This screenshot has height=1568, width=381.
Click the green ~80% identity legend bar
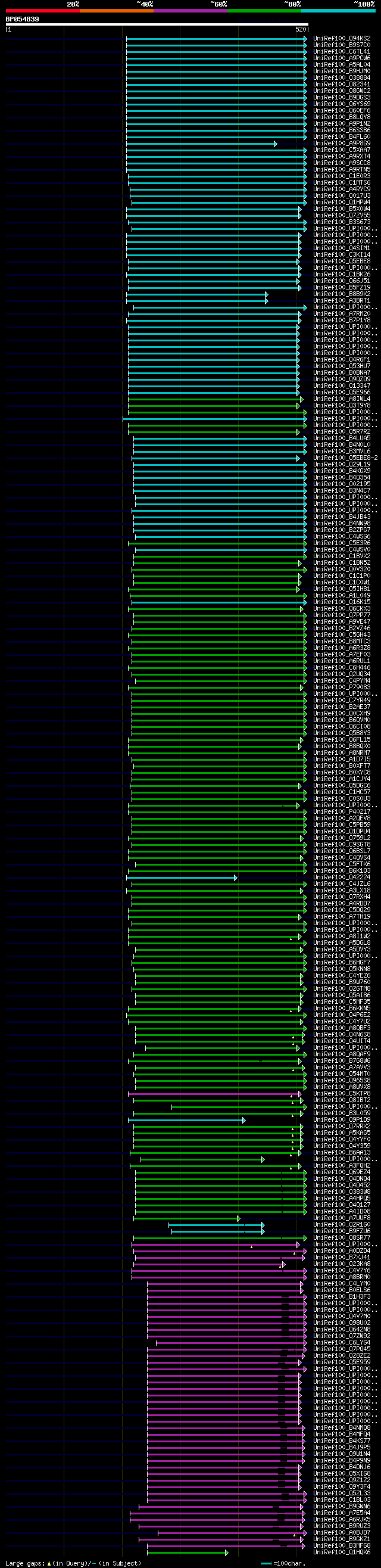pyautogui.click(x=264, y=10)
